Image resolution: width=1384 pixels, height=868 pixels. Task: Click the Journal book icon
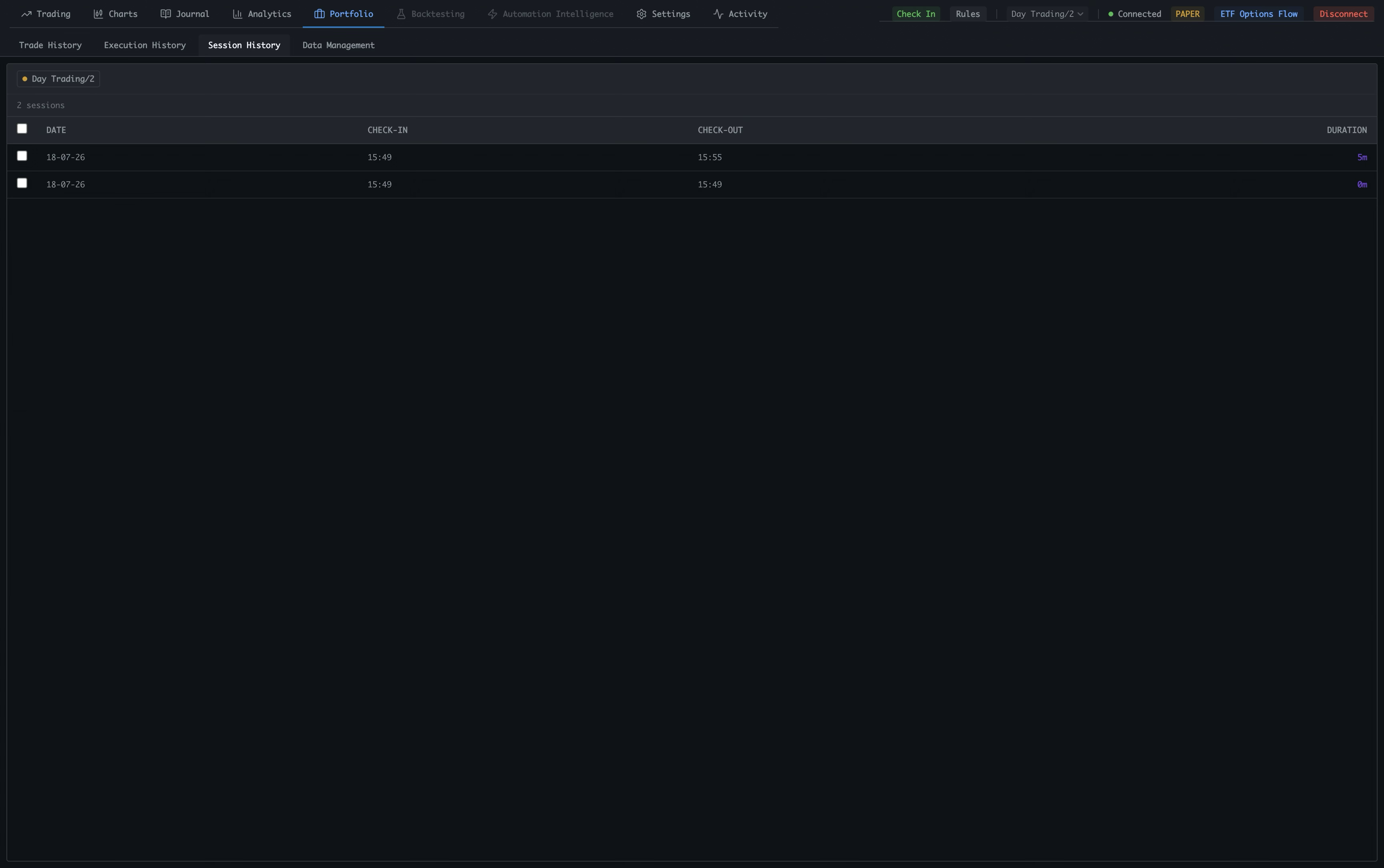pyautogui.click(x=165, y=14)
